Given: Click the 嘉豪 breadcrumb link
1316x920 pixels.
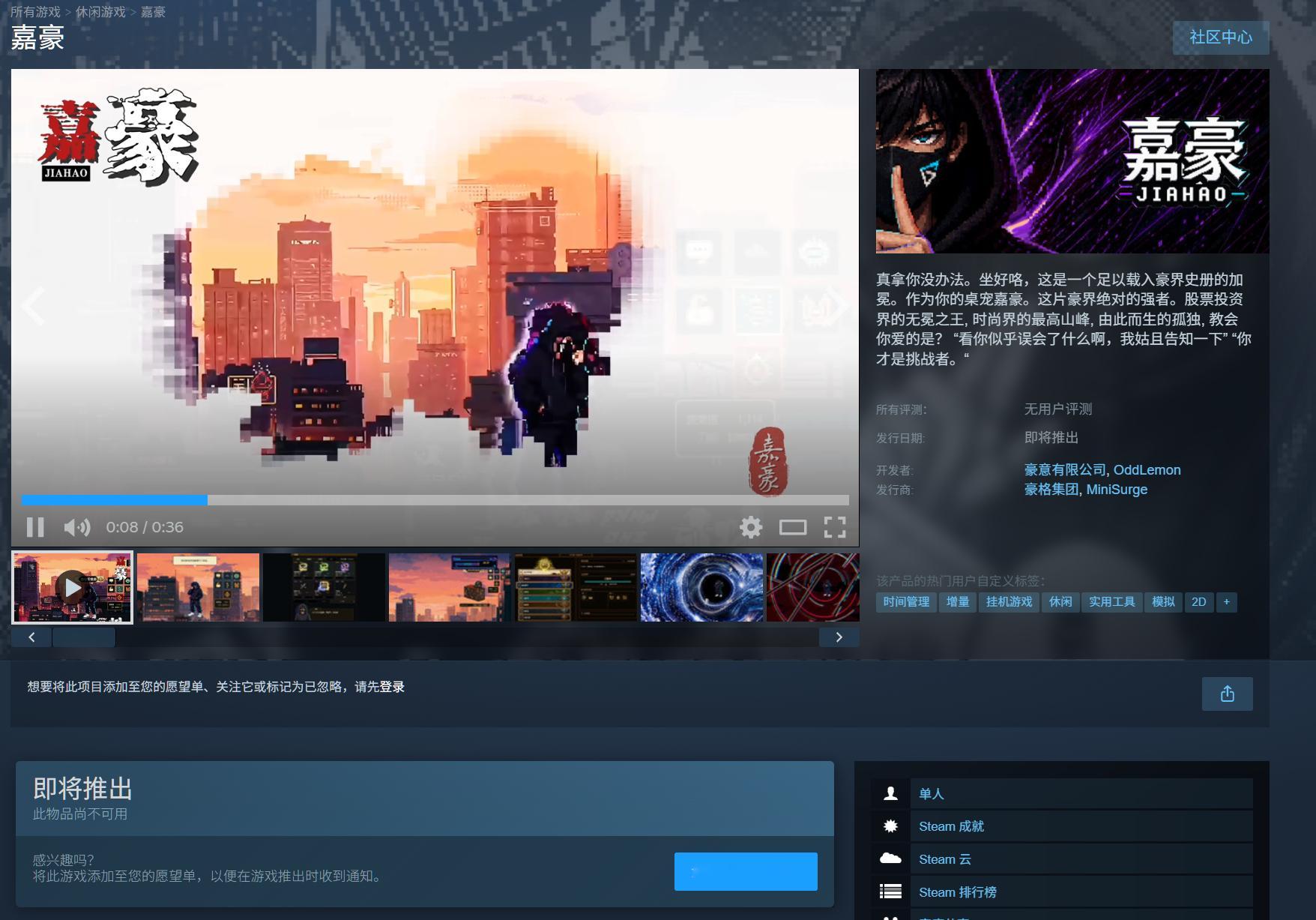Looking at the screenshot, I should pos(153,12).
